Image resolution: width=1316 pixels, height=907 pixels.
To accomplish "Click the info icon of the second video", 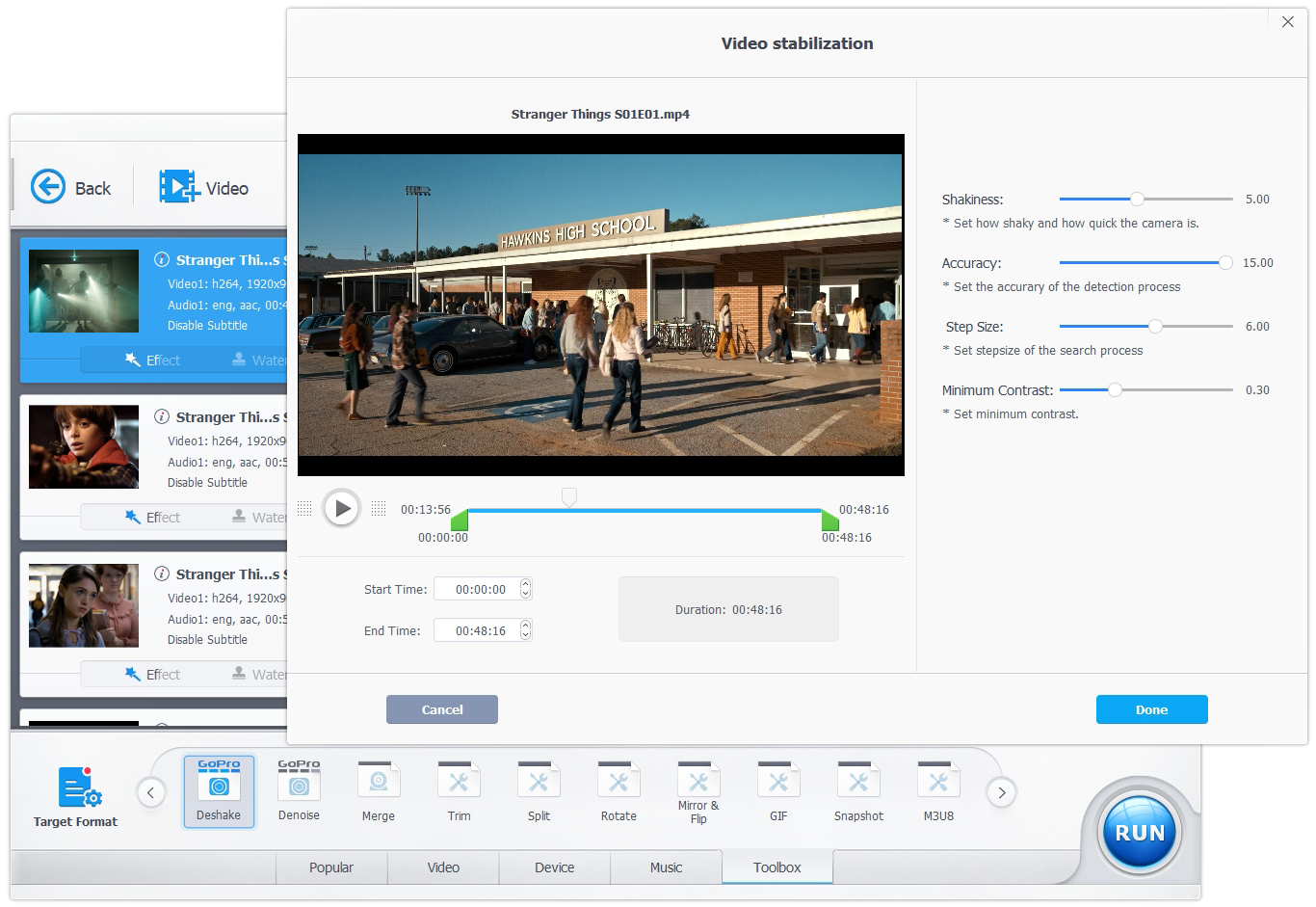I will 162,416.
